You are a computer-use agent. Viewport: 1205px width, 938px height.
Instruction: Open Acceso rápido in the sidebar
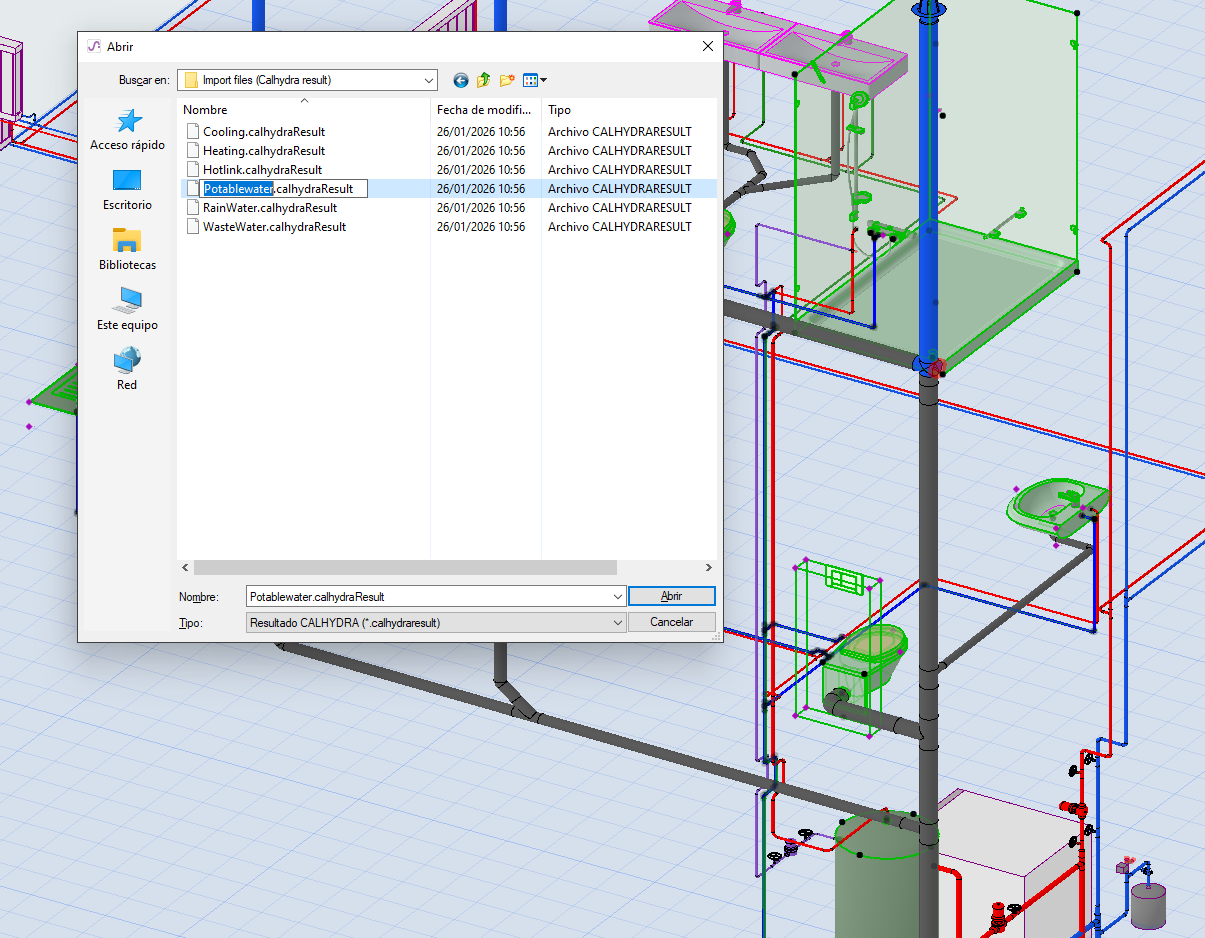coord(127,130)
